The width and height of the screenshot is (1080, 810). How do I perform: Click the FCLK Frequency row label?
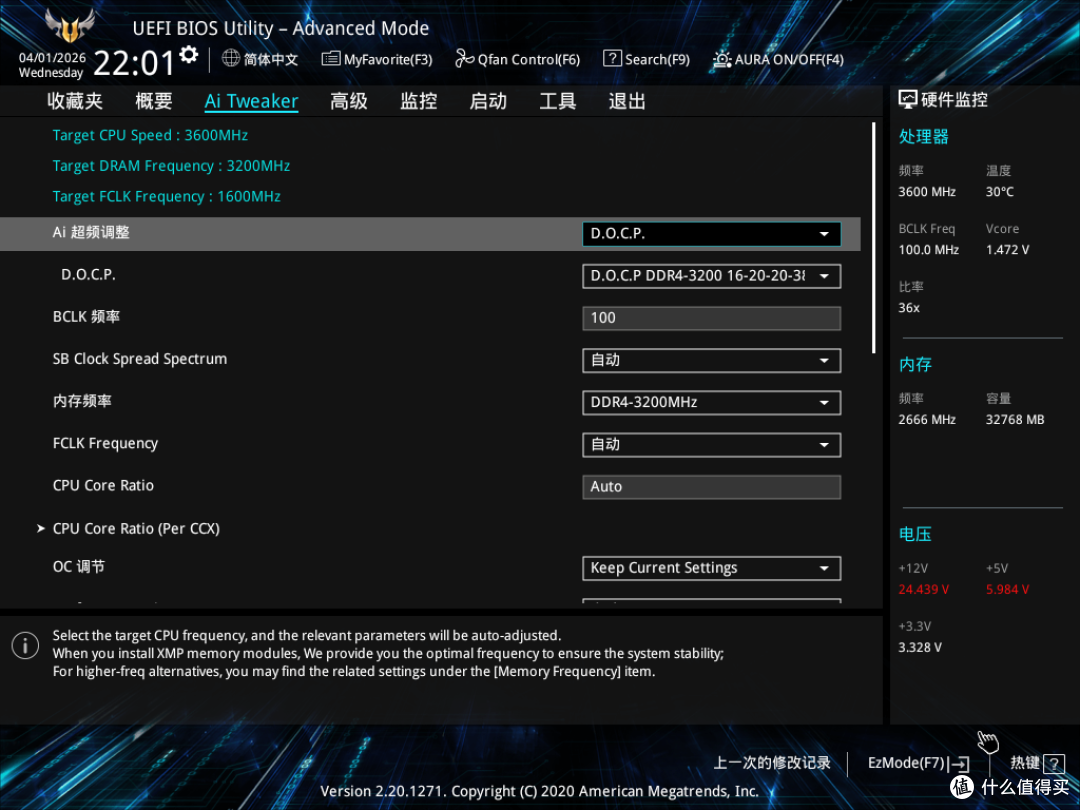(105, 444)
